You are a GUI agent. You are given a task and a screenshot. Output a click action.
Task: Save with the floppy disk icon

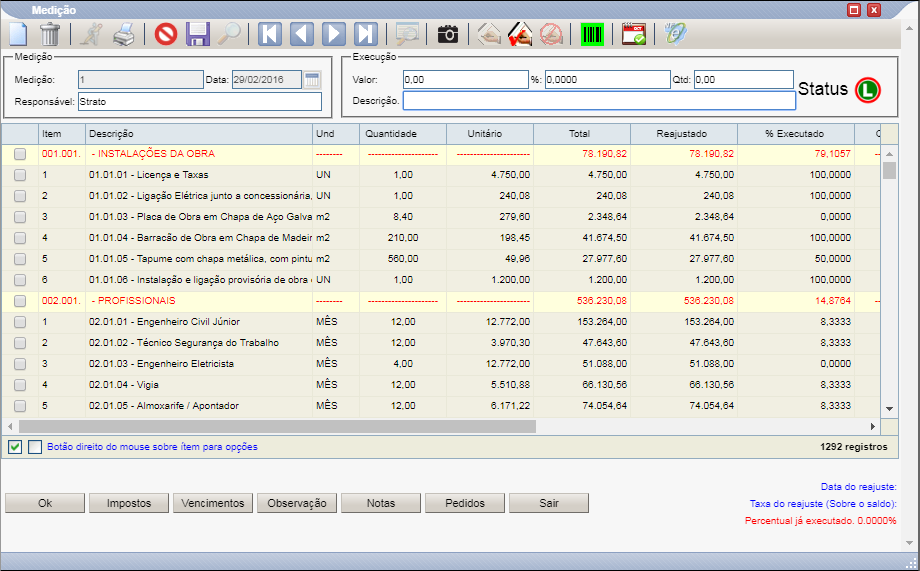pos(198,34)
